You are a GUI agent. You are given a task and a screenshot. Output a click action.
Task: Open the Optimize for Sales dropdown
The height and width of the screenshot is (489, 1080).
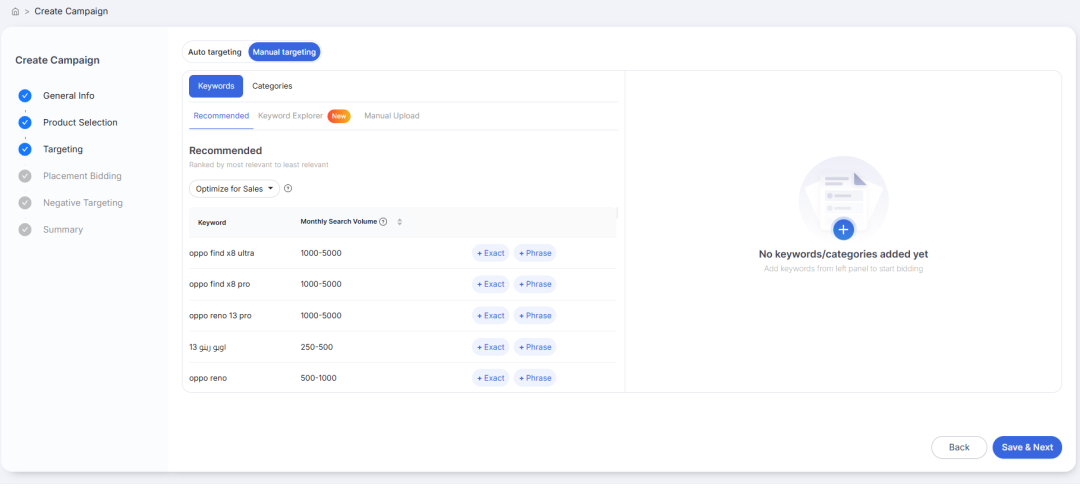[234, 189]
